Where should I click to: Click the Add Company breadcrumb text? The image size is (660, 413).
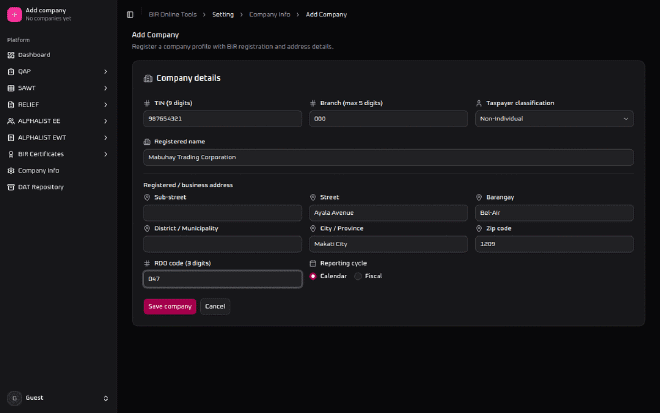(x=326, y=15)
